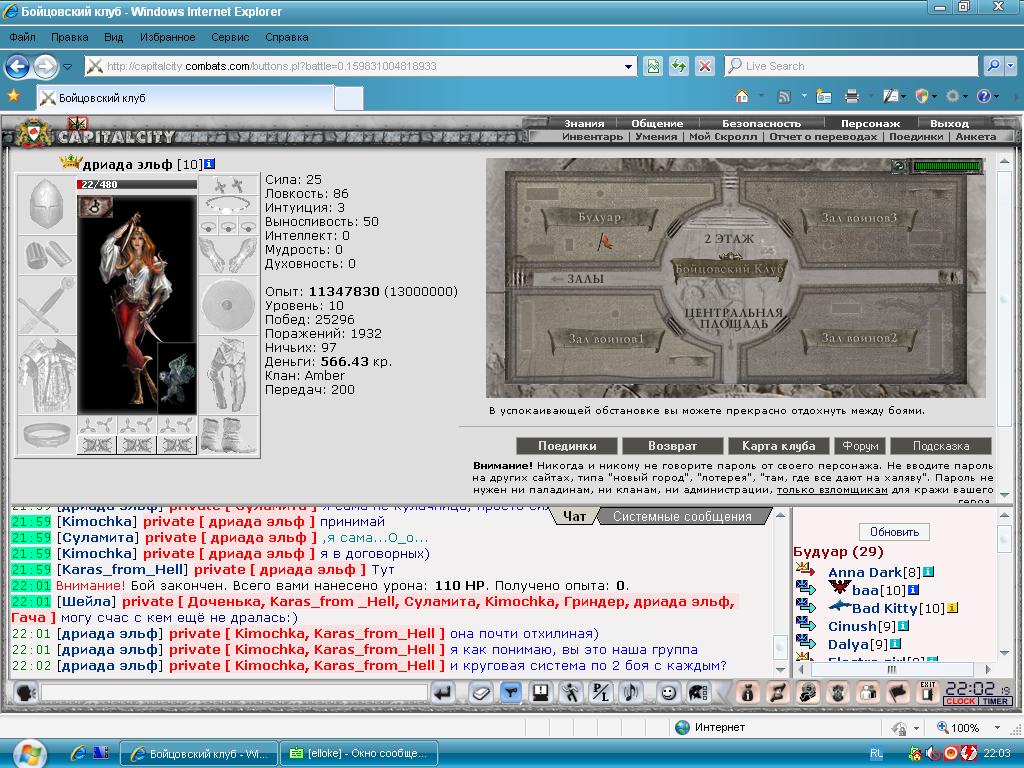Click the speaking head icon by chat input

[x=25, y=693]
